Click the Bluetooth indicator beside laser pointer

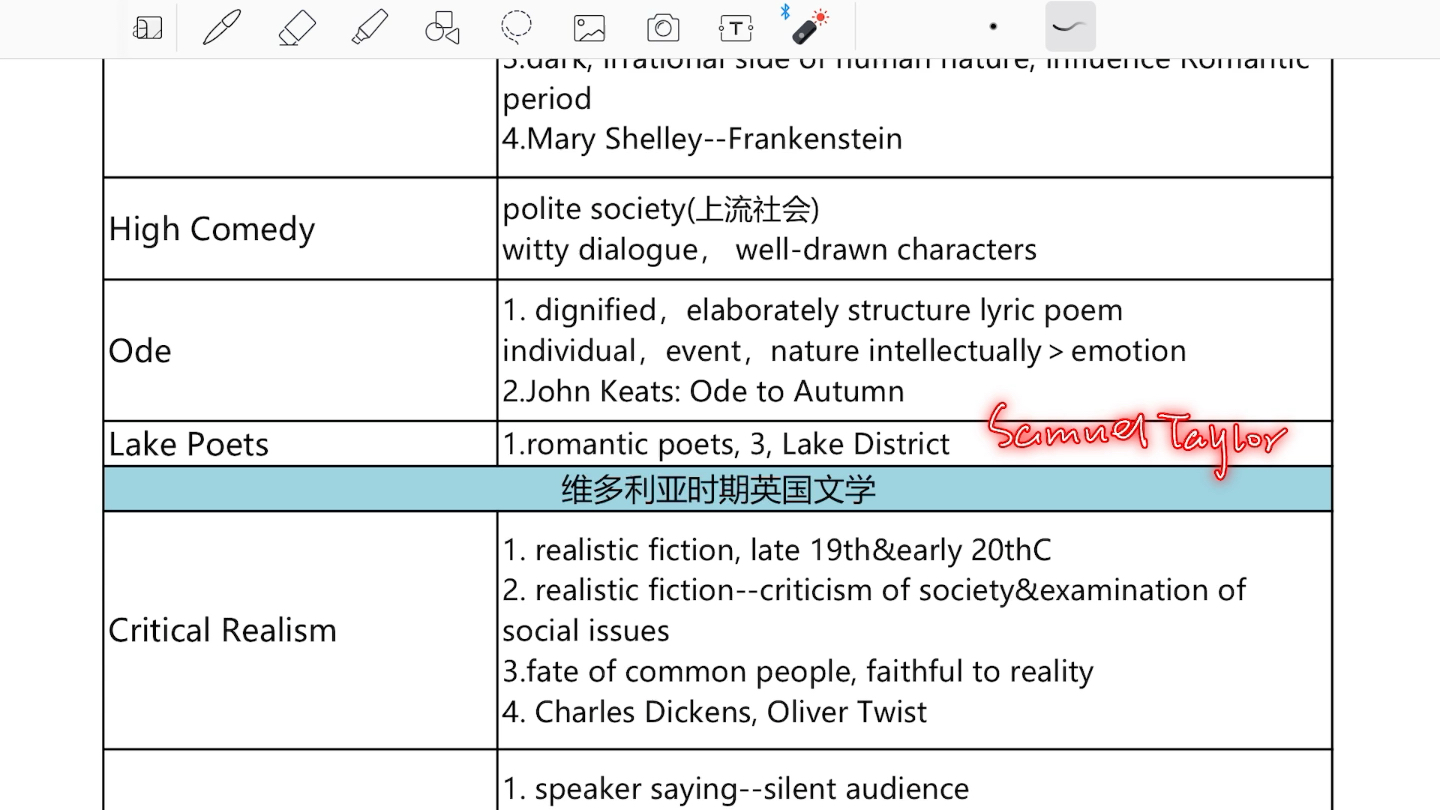(x=785, y=12)
